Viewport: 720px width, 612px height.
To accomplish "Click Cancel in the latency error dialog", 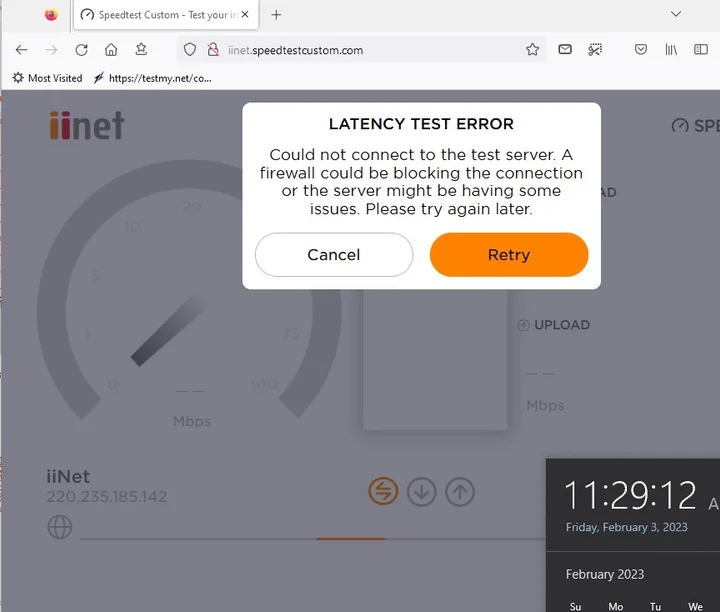I will (x=333, y=255).
